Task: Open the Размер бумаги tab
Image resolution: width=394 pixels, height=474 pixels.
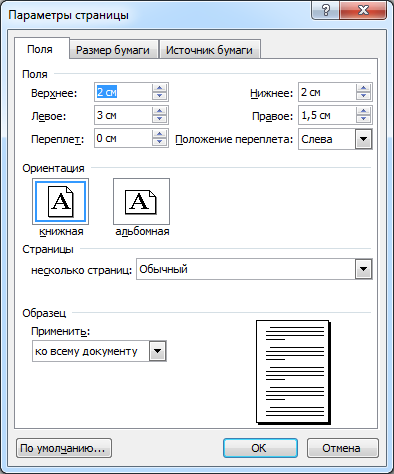Action: point(113,50)
